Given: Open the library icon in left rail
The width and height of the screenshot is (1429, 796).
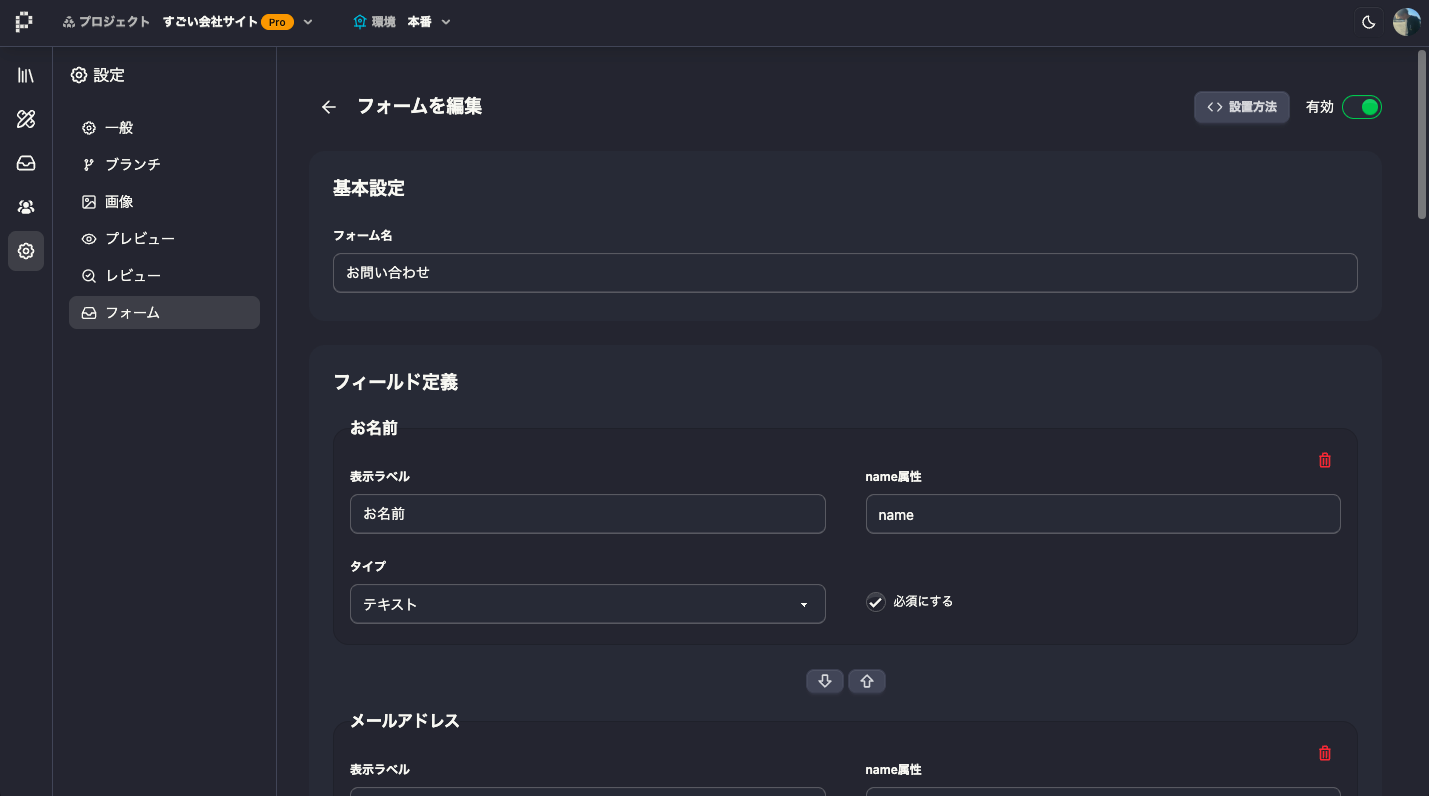Looking at the screenshot, I should 26,75.
